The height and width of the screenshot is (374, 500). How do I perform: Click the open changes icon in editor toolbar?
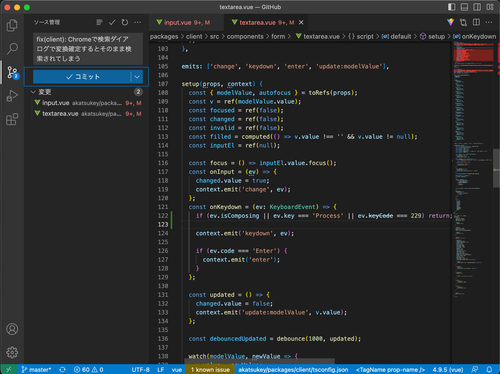pyautogui.click(x=463, y=22)
